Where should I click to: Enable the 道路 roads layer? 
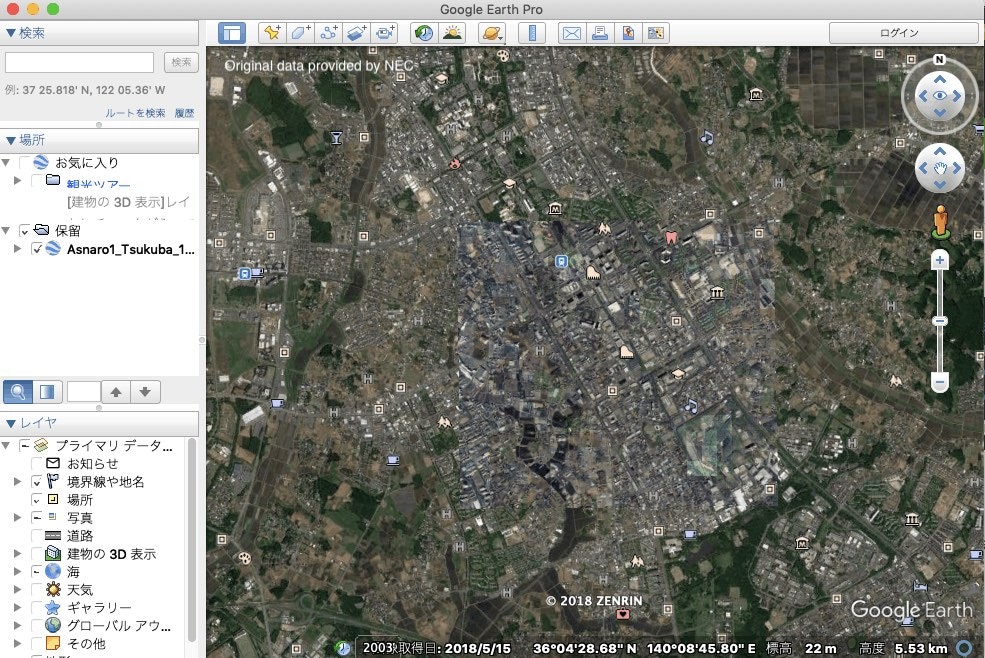click(36, 535)
